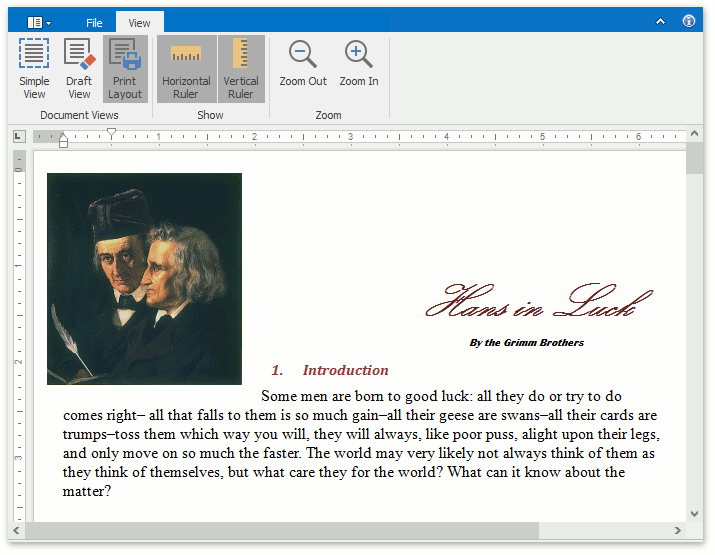Click the Hans in Luck title

(x=538, y=300)
